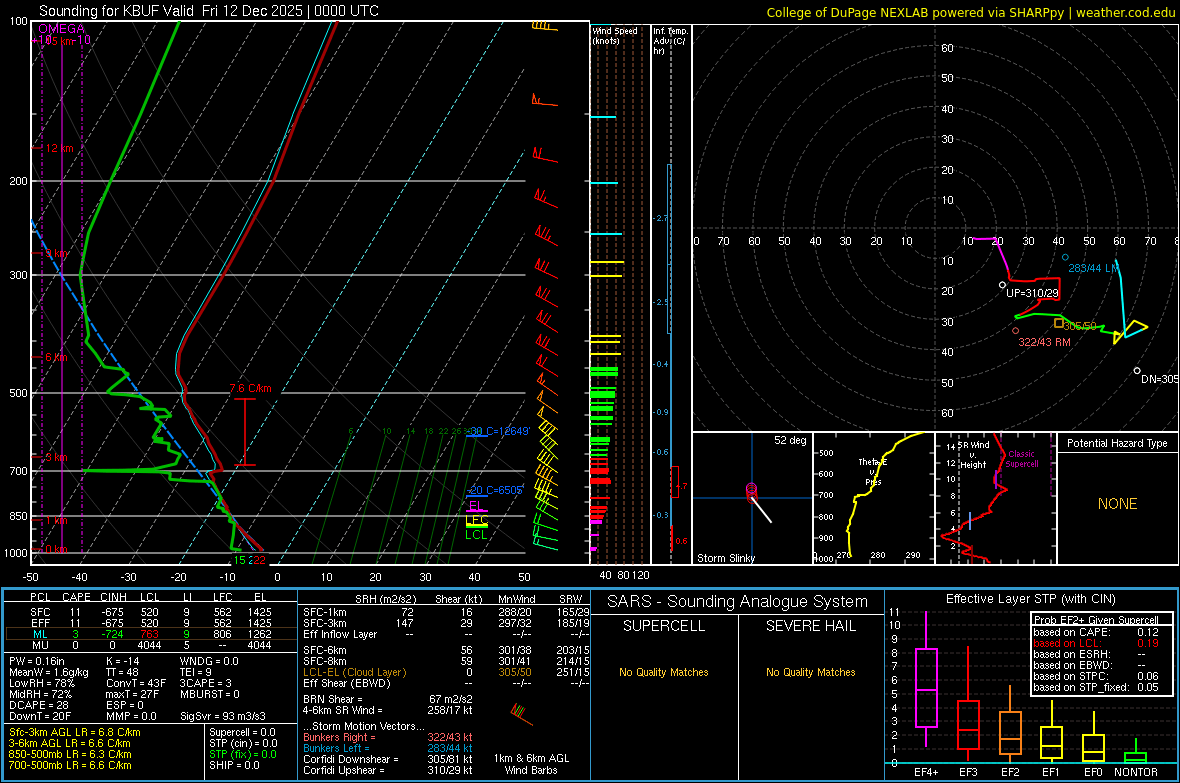Click the Theta-E v. Pres label
1180x783 pixels.
point(872,471)
